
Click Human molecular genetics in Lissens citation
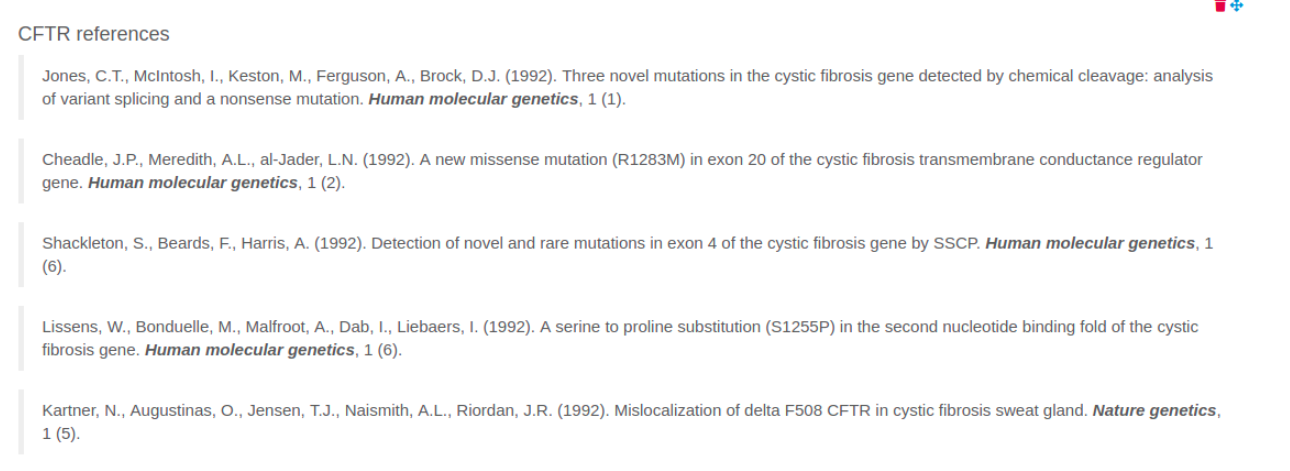pyautogui.click(x=249, y=351)
